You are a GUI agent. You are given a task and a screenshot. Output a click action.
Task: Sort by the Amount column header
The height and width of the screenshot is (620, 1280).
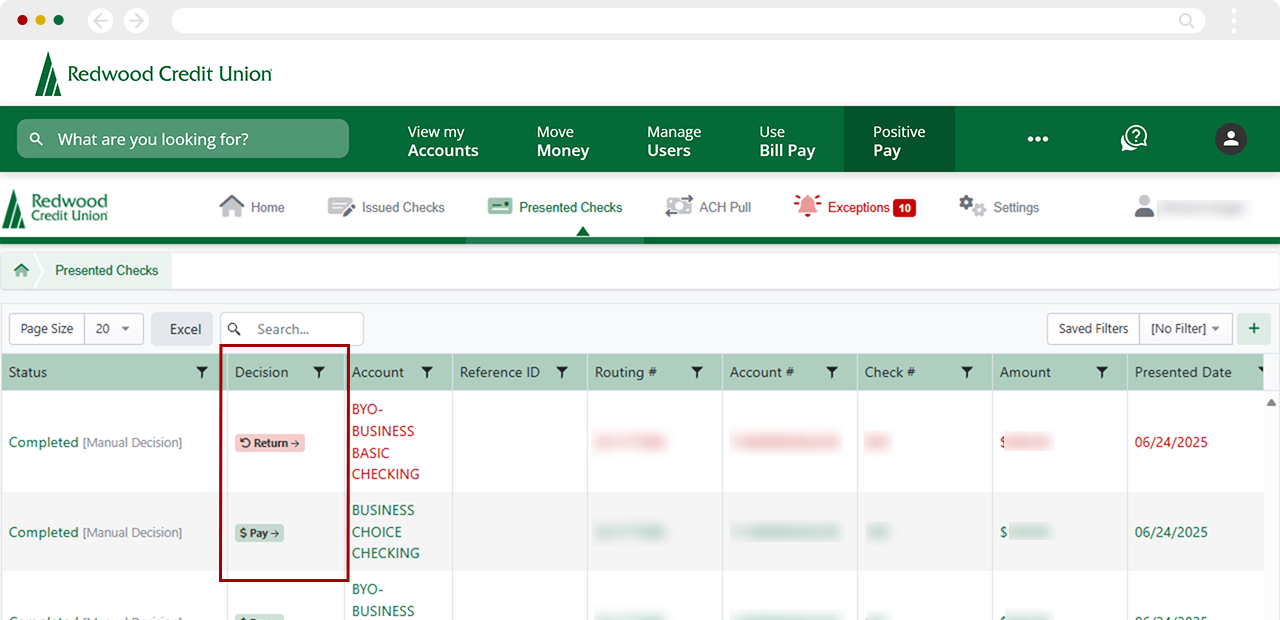click(1025, 372)
